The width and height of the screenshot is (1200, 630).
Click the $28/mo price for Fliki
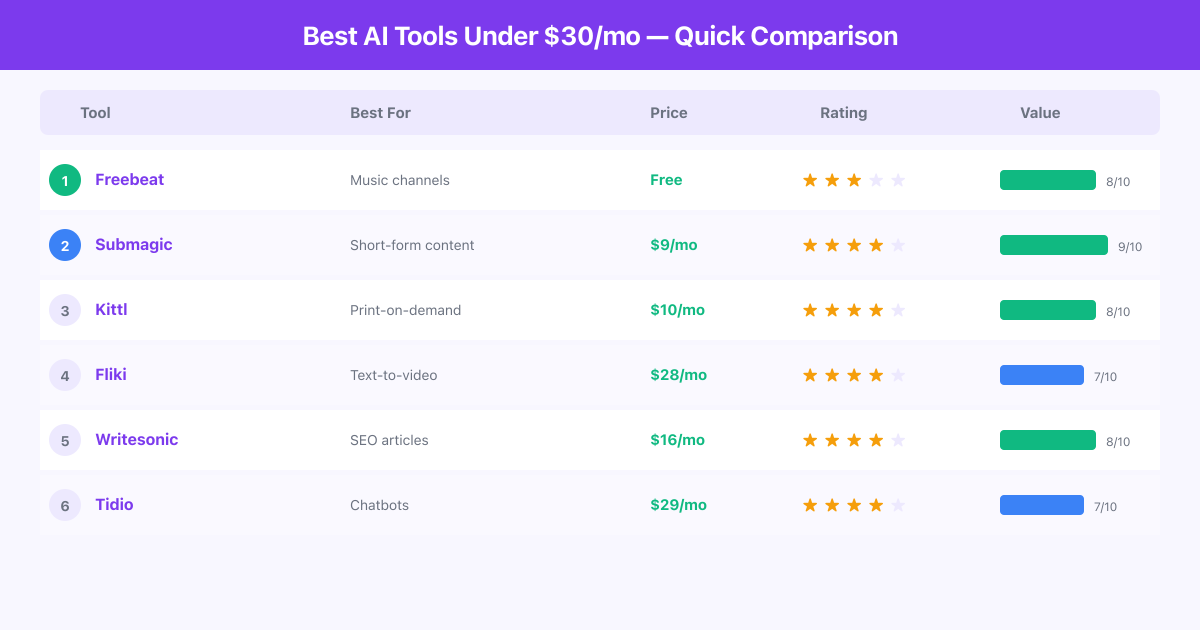(678, 375)
